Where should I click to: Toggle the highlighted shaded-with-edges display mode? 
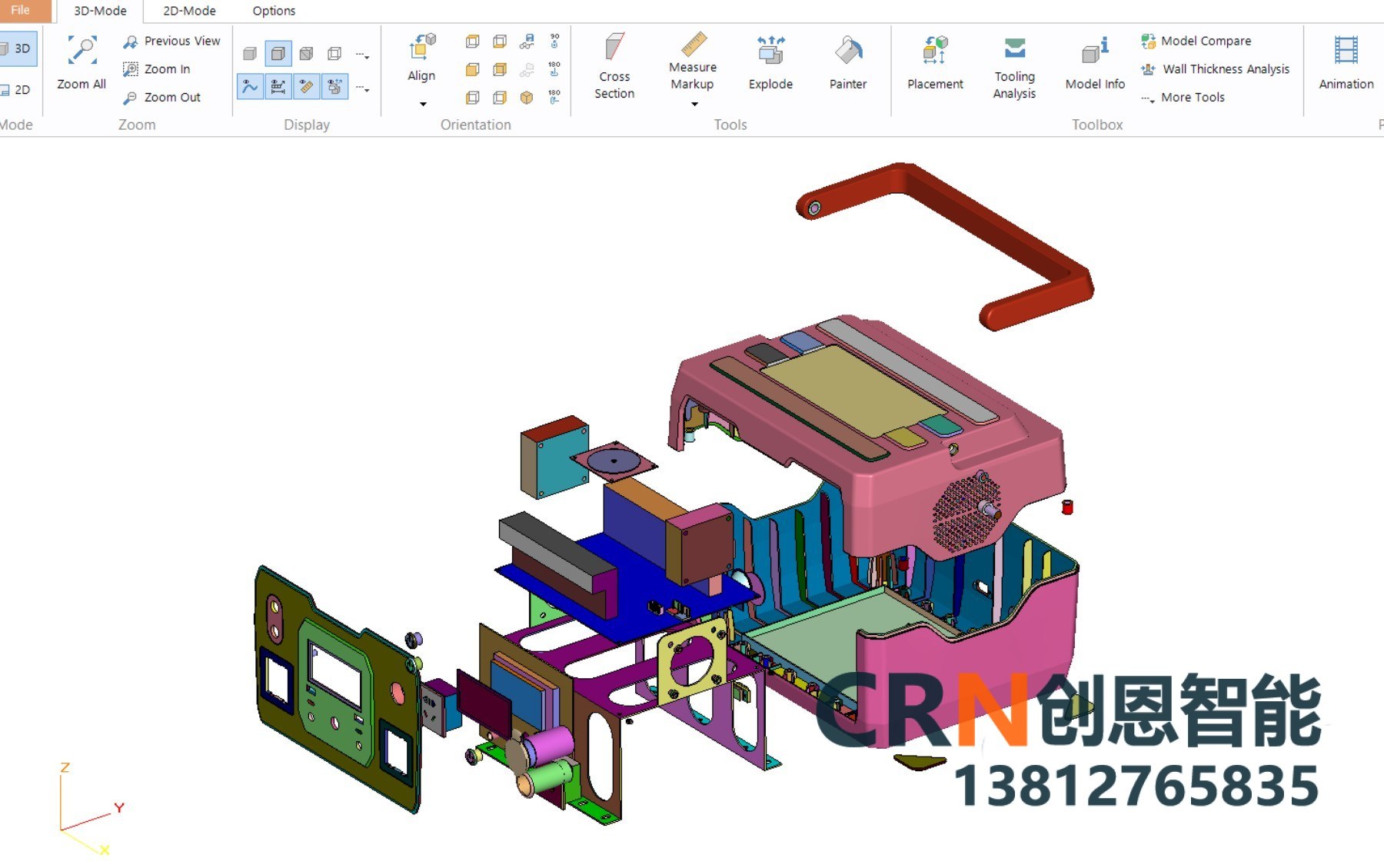click(x=278, y=54)
